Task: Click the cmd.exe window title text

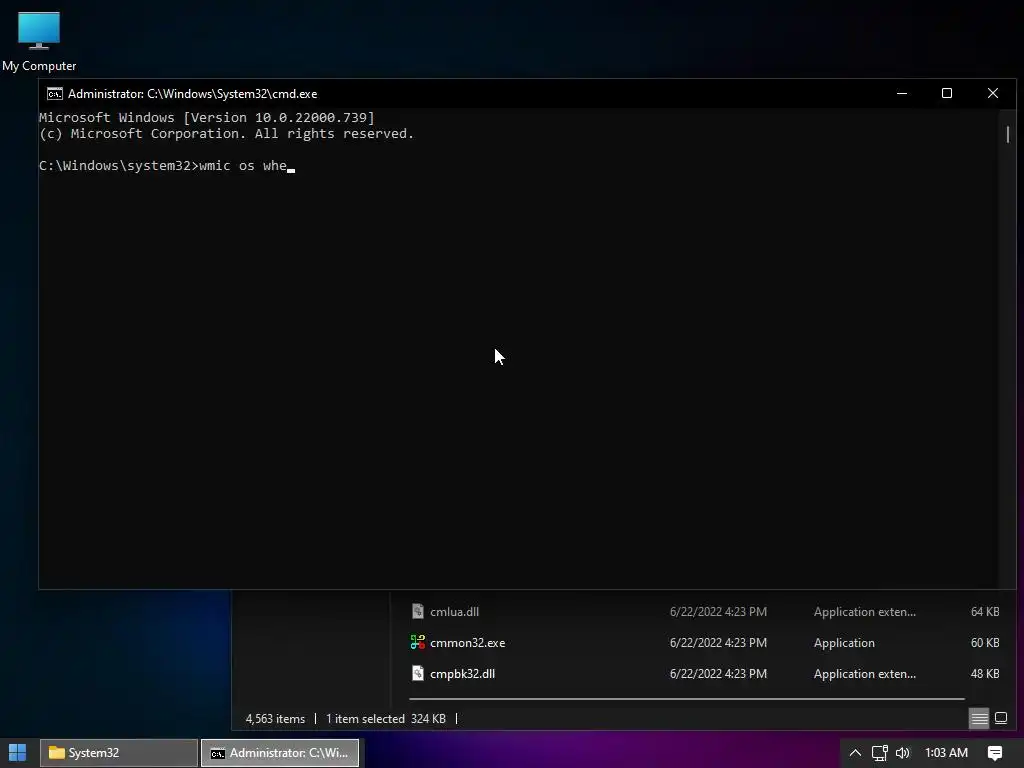Action: tap(193, 94)
